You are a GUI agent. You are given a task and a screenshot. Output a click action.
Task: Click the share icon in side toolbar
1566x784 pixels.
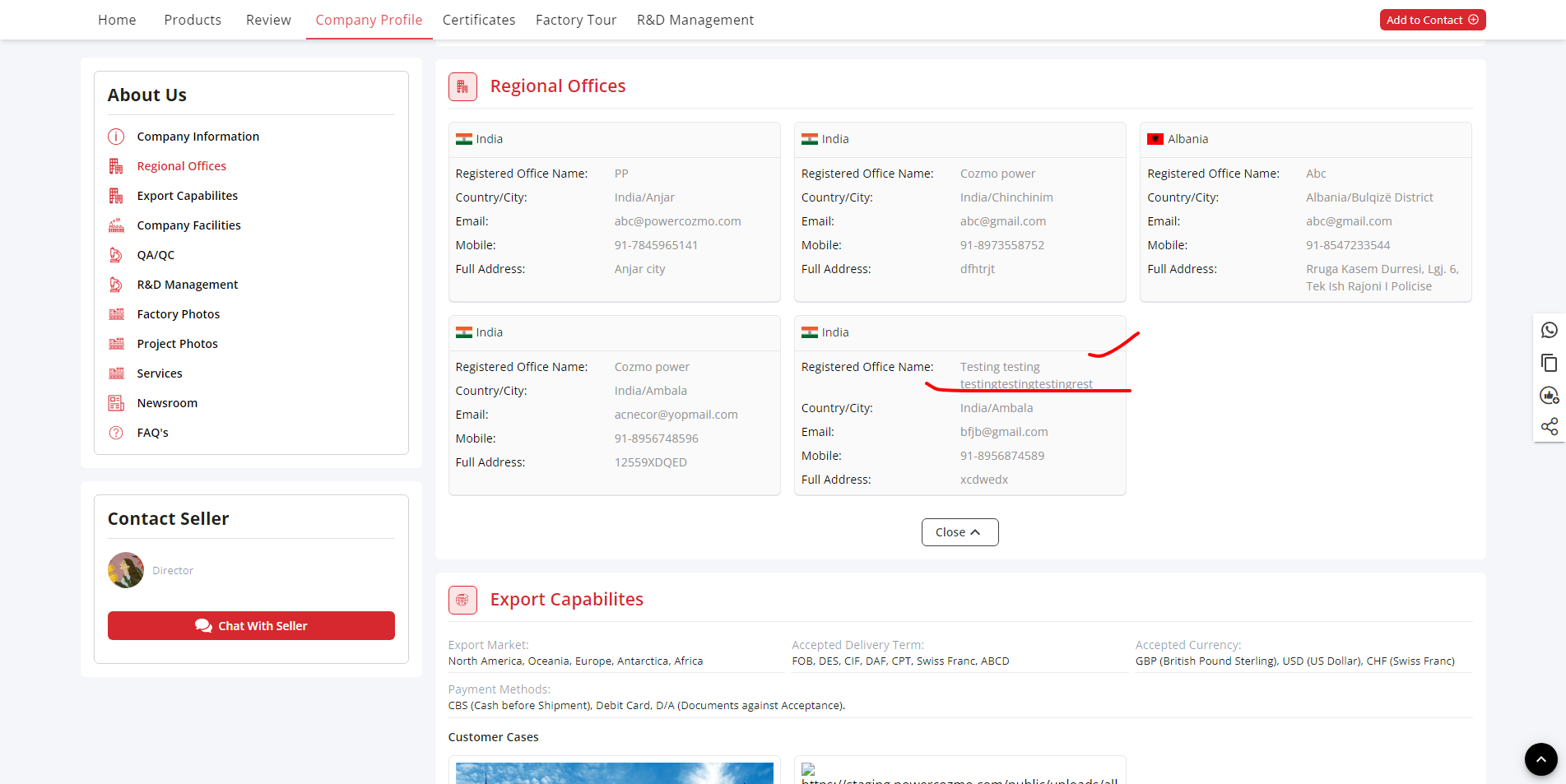1549,426
